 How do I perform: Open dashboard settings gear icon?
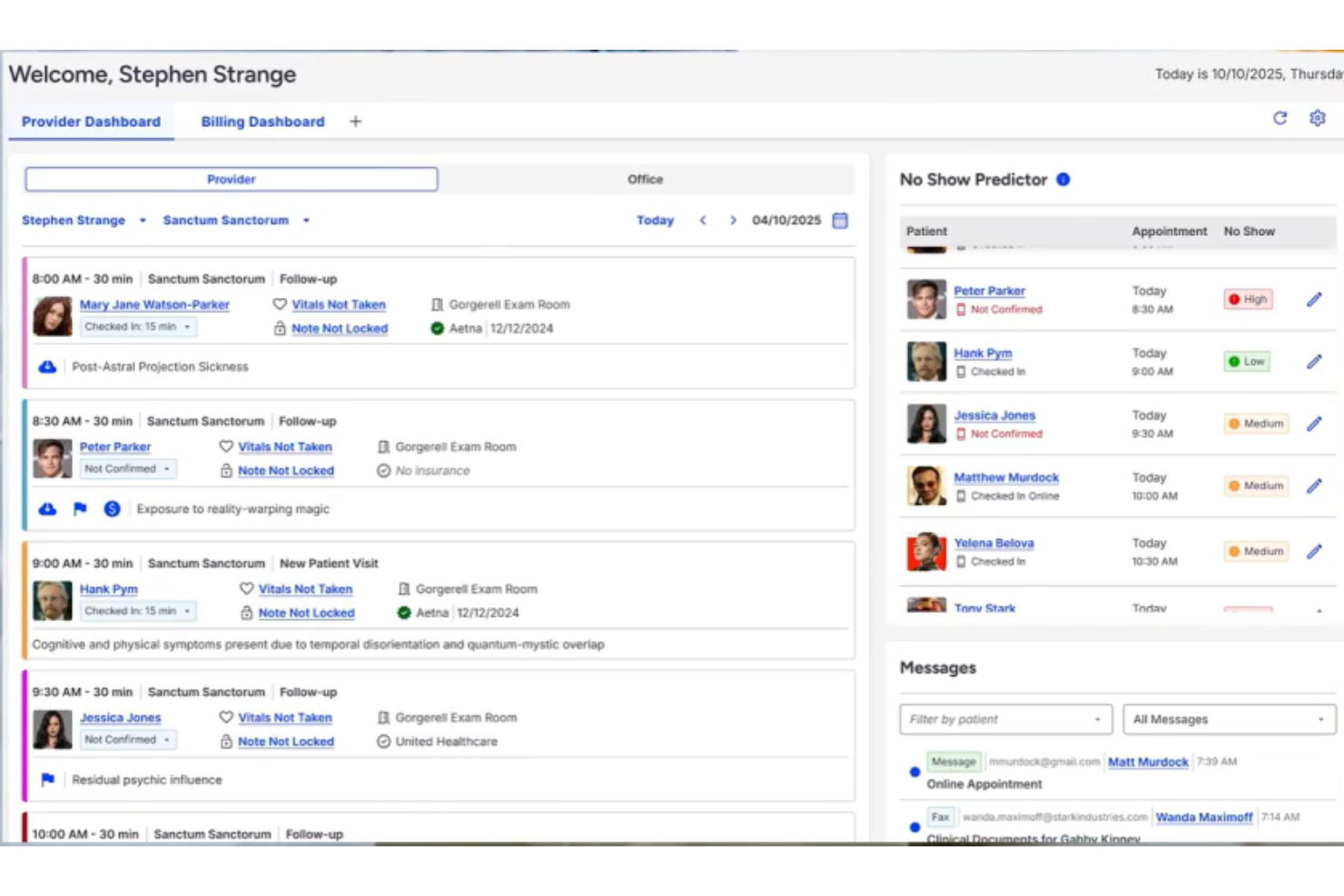pyautogui.click(x=1317, y=118)
